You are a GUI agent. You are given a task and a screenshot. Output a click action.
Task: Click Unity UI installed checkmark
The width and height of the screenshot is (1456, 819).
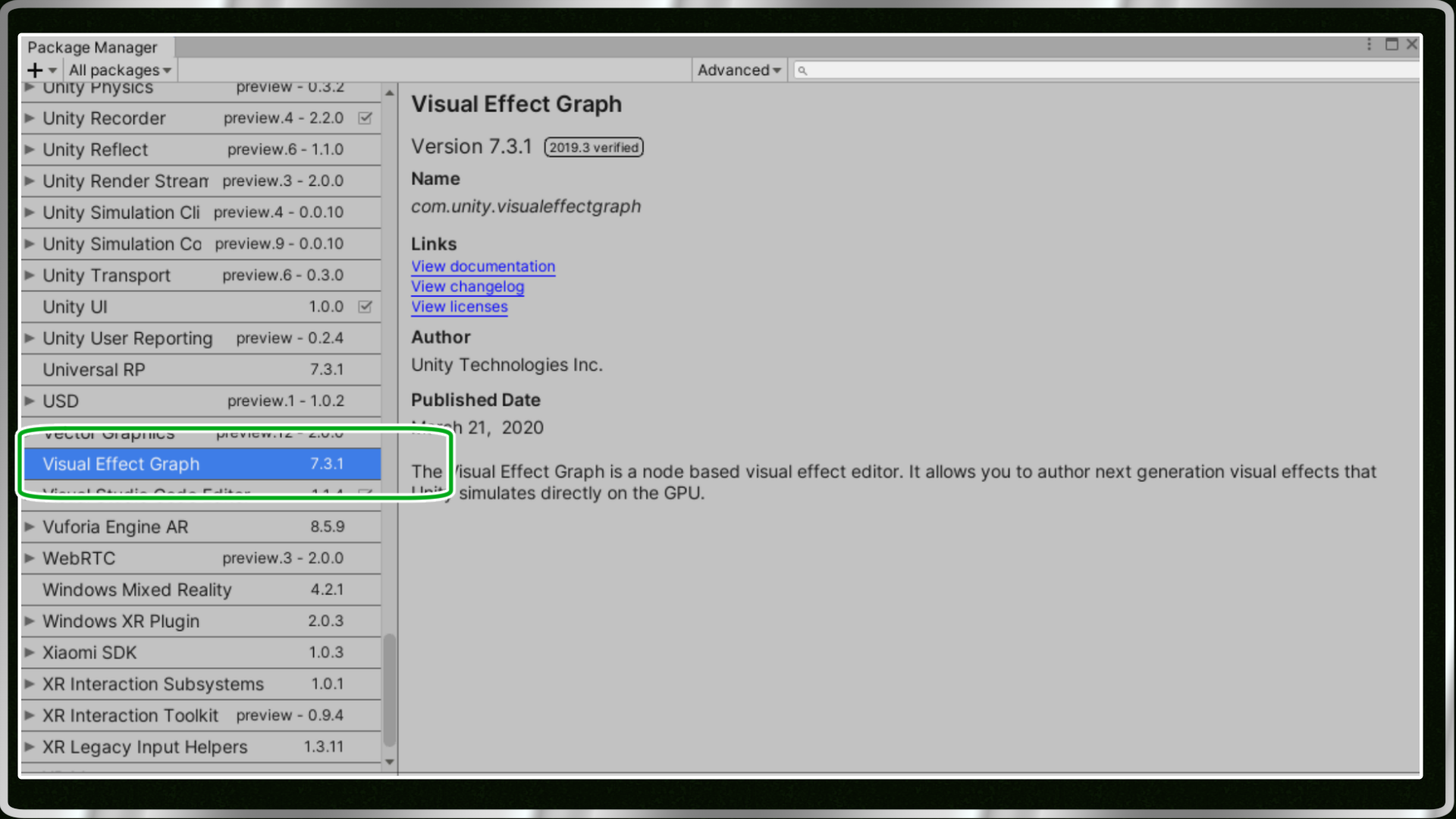pos(365,307)
